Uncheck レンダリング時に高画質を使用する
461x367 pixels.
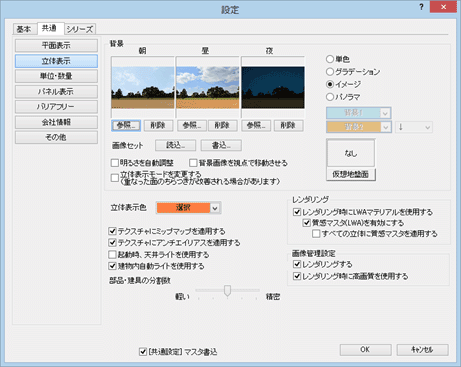click(297, 276)
